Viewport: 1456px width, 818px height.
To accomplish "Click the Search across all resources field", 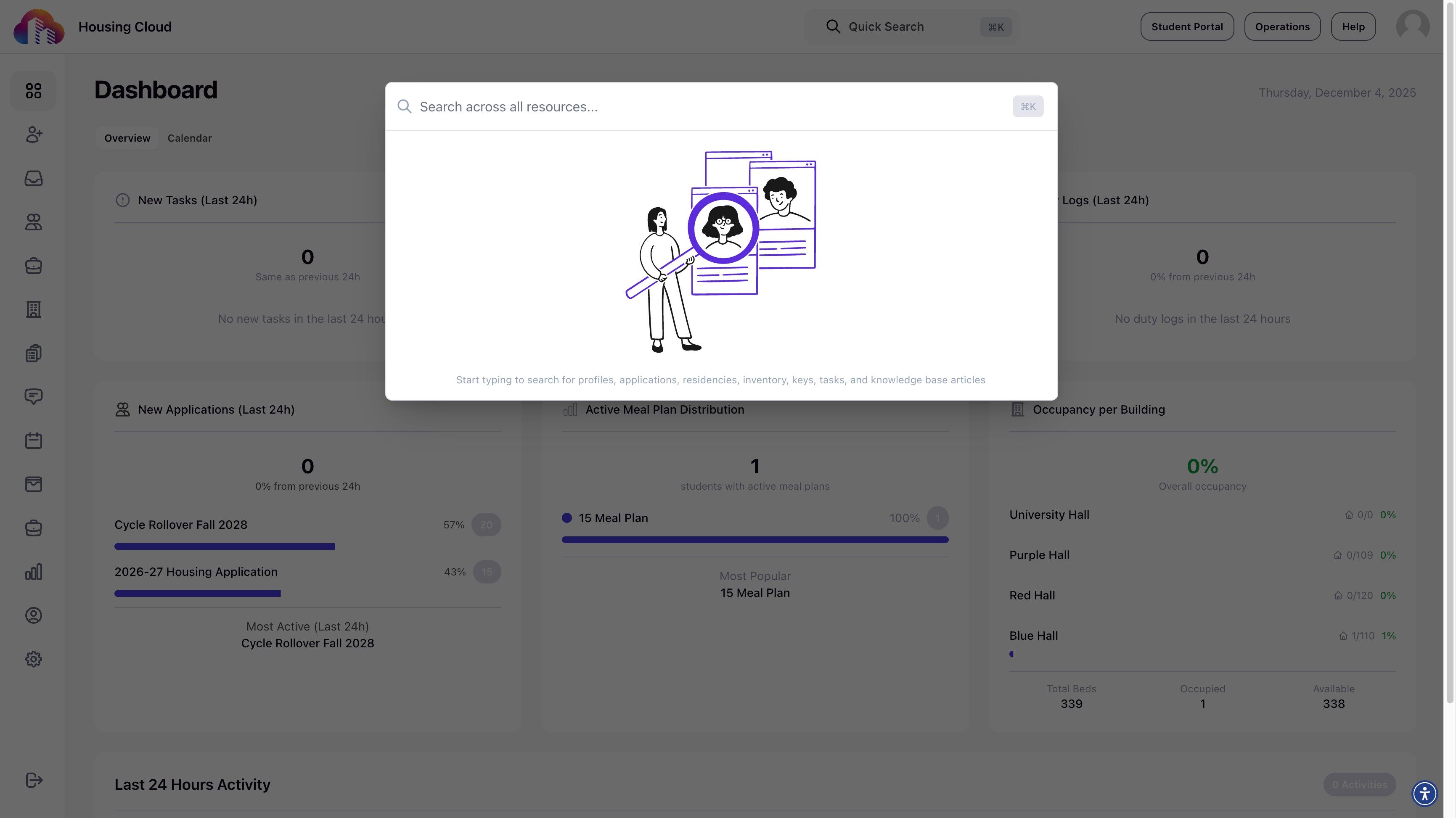I will tap(712, 107).
